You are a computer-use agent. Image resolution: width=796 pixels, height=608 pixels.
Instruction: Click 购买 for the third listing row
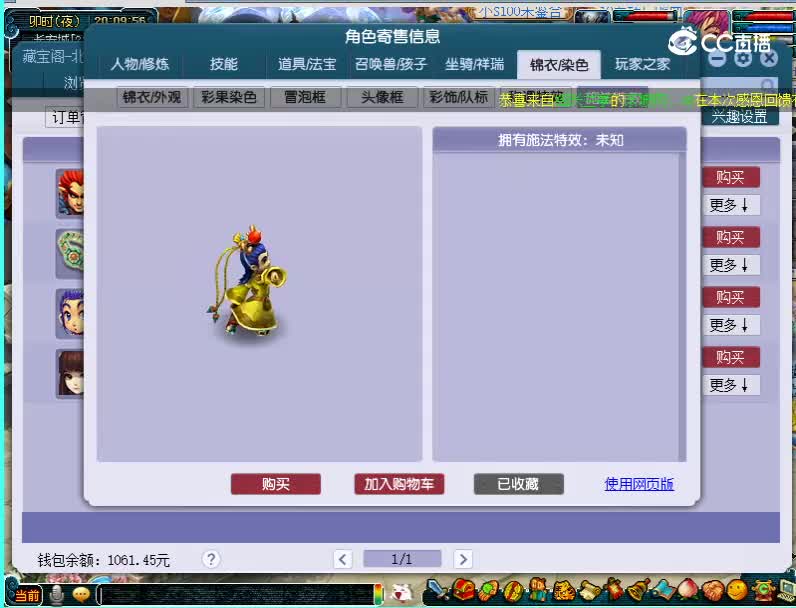pyautogui.click(x=731, y=297)
